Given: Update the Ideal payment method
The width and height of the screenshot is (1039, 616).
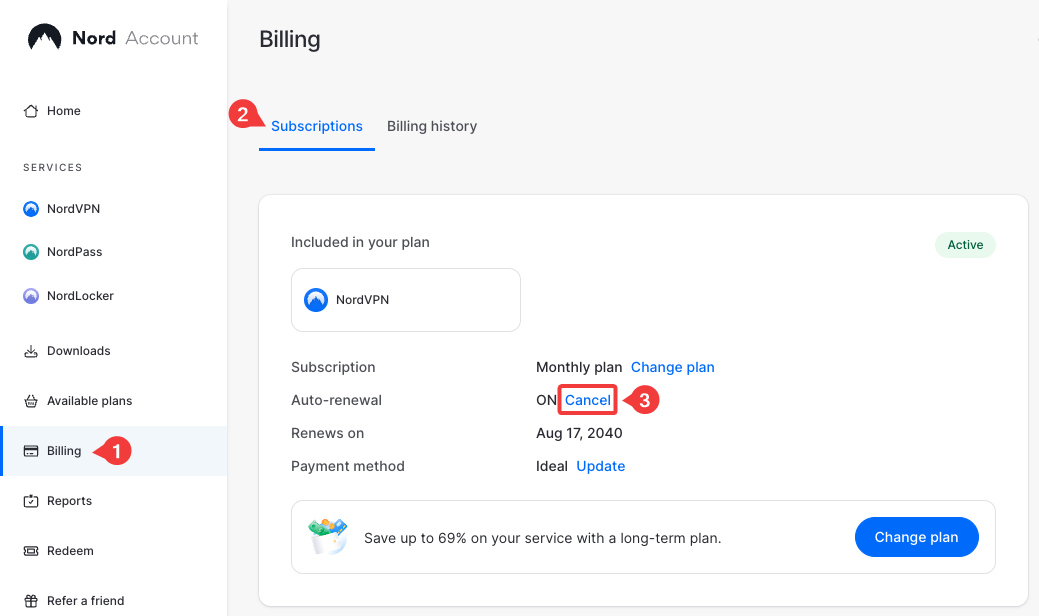Looking at the screenshot, I should pyautogui.click(x=601, y=466).
